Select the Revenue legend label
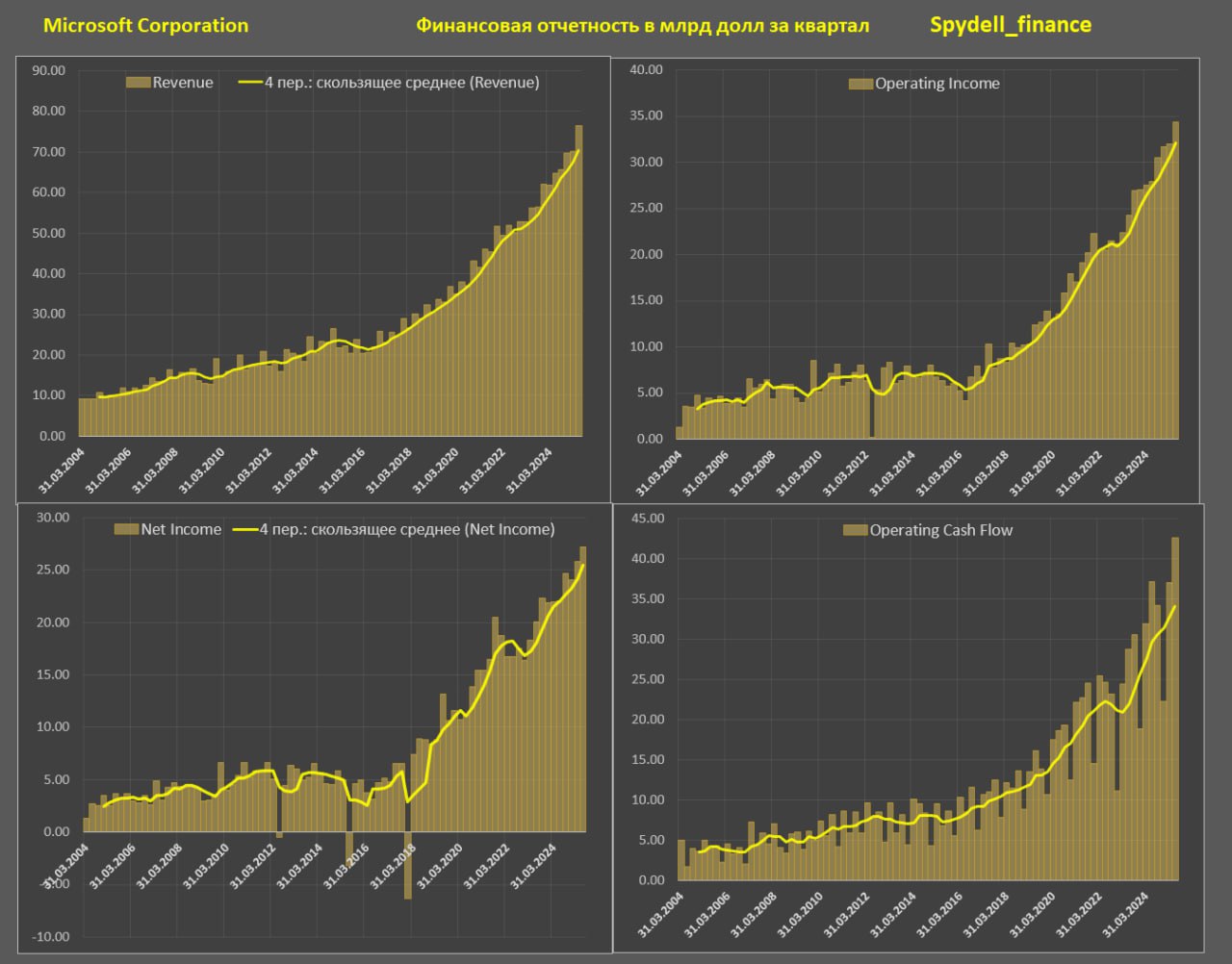The height and width of the screenshot is (964, 1232). (x=183, y=83)
